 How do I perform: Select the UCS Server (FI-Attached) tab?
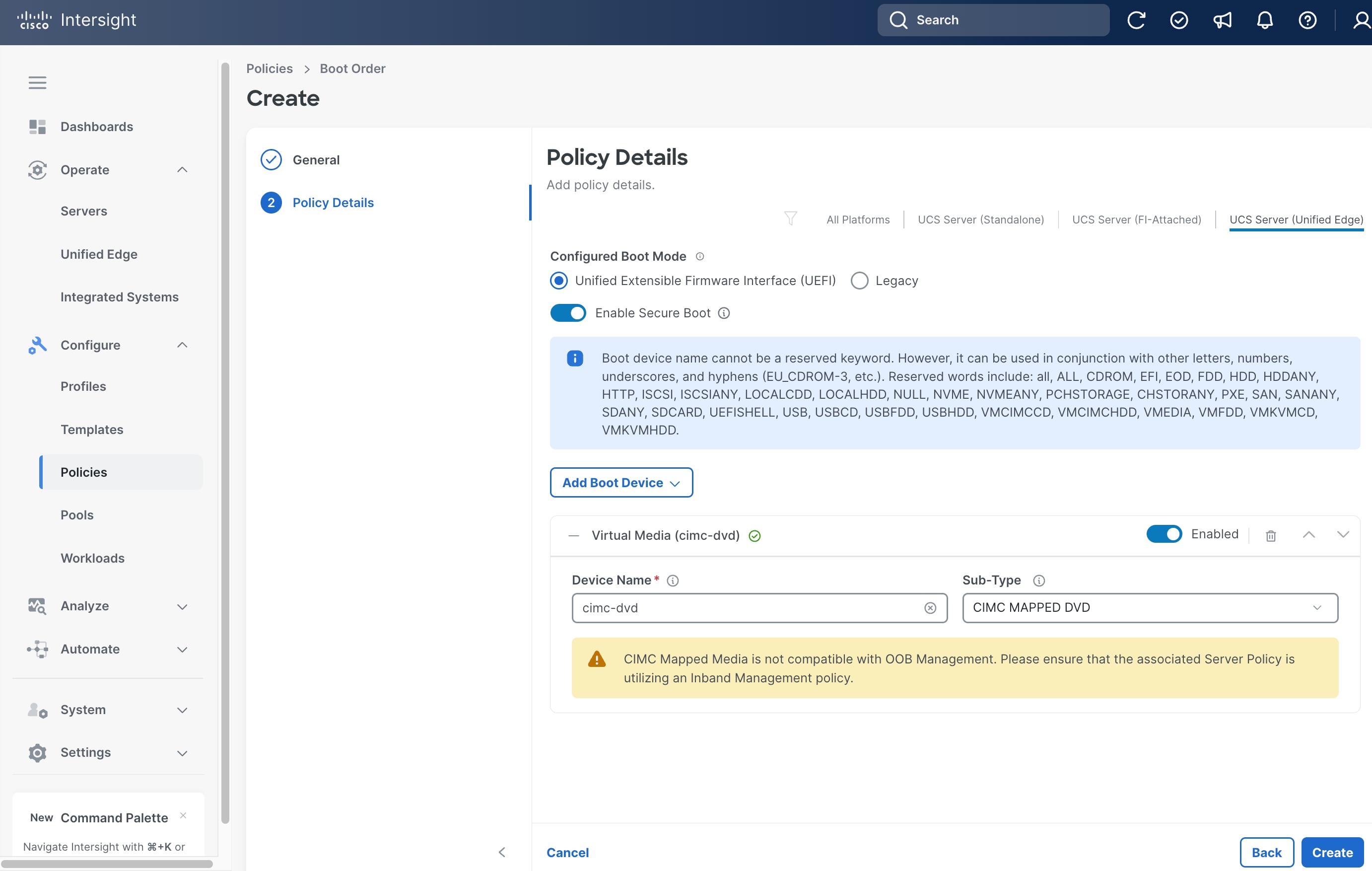click(1136, 220)
